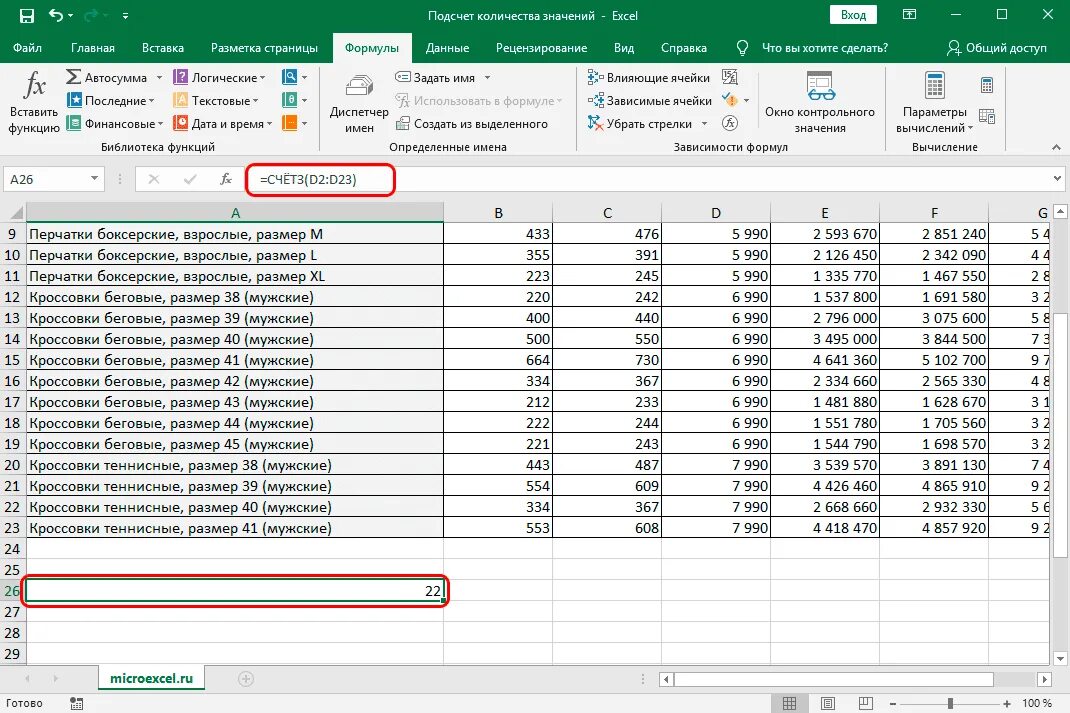Click the Вход sign-in button

(x=853, y=14)
